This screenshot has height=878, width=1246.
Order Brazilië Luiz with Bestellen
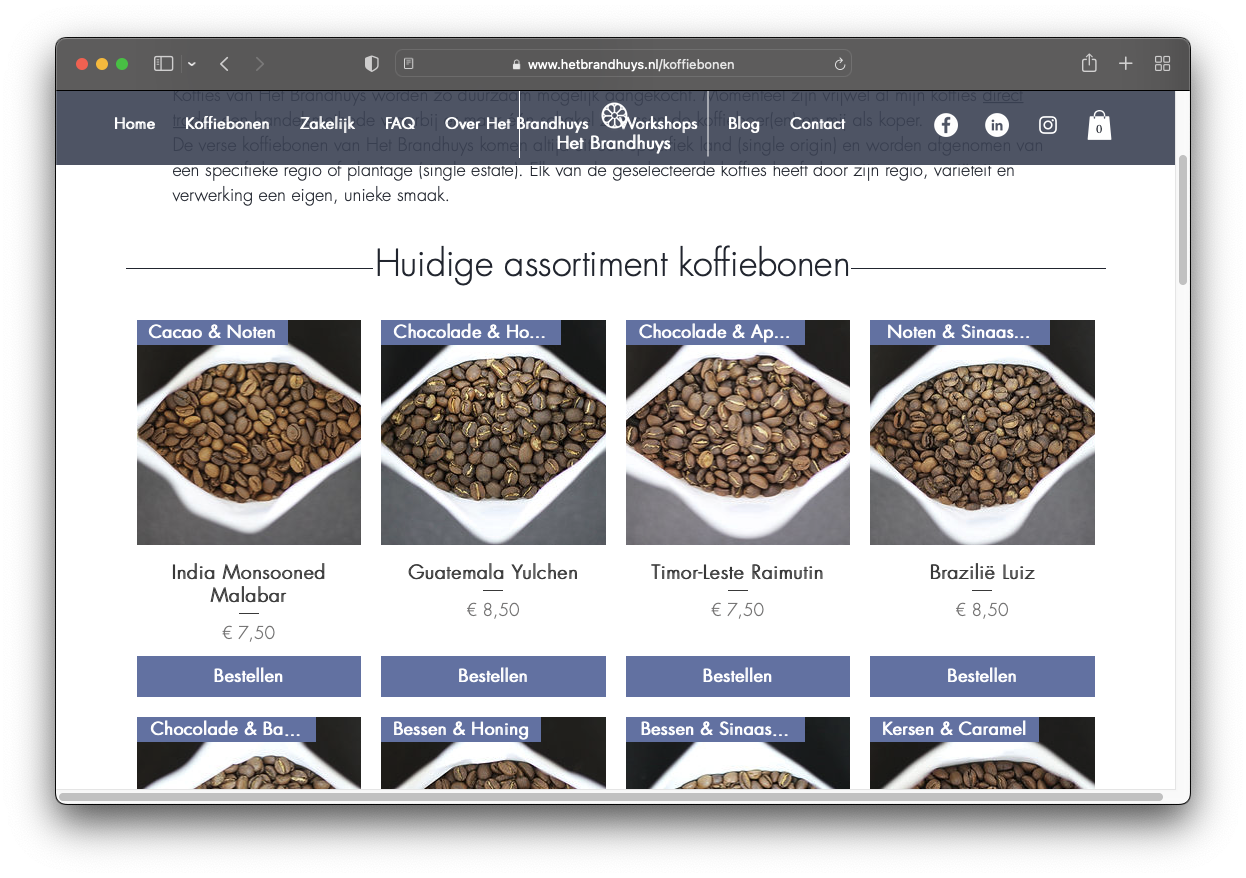click(982, 676)
